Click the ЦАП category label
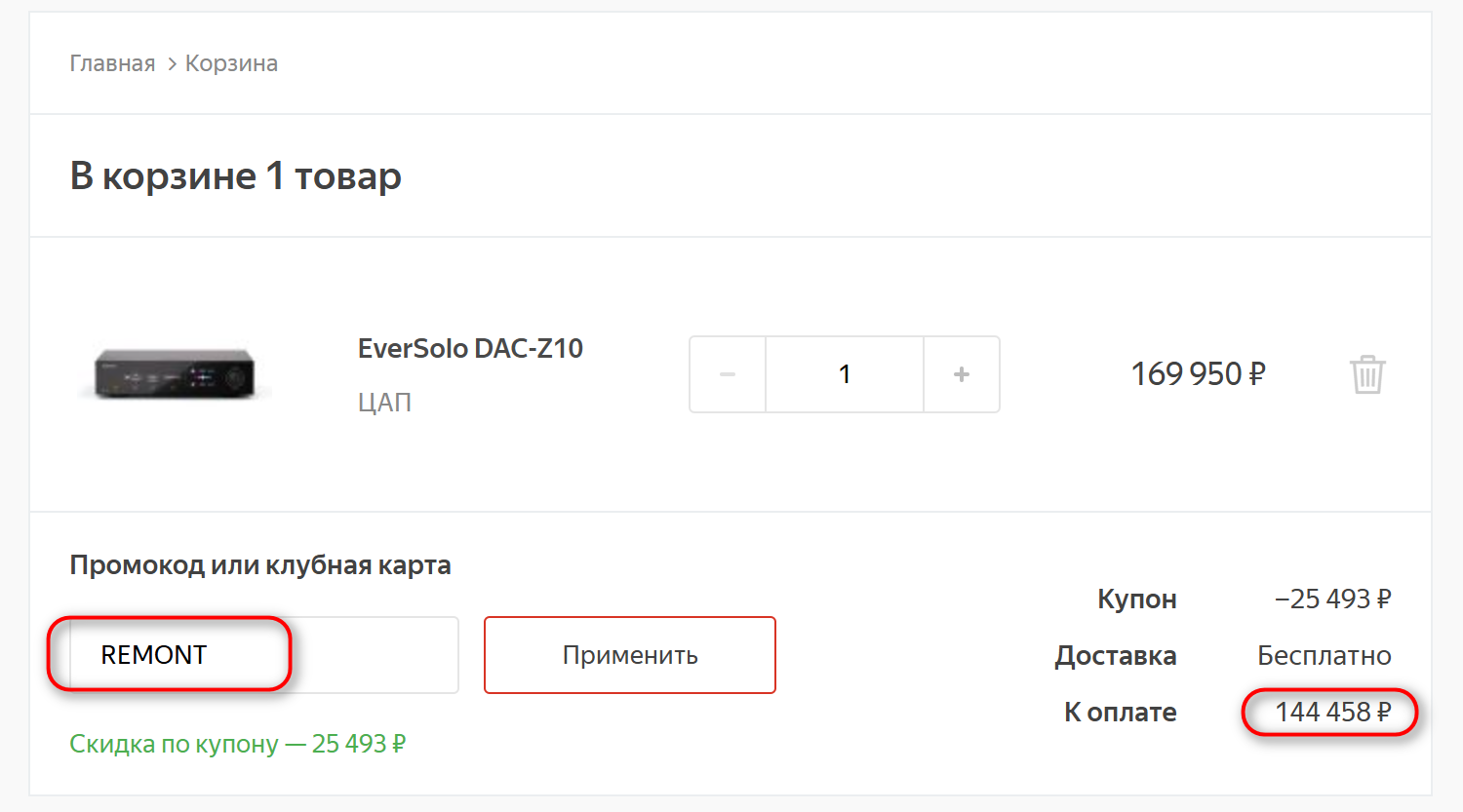Image resolution: width=1463 pixels, height=812 pixels. tap(384, 402)
